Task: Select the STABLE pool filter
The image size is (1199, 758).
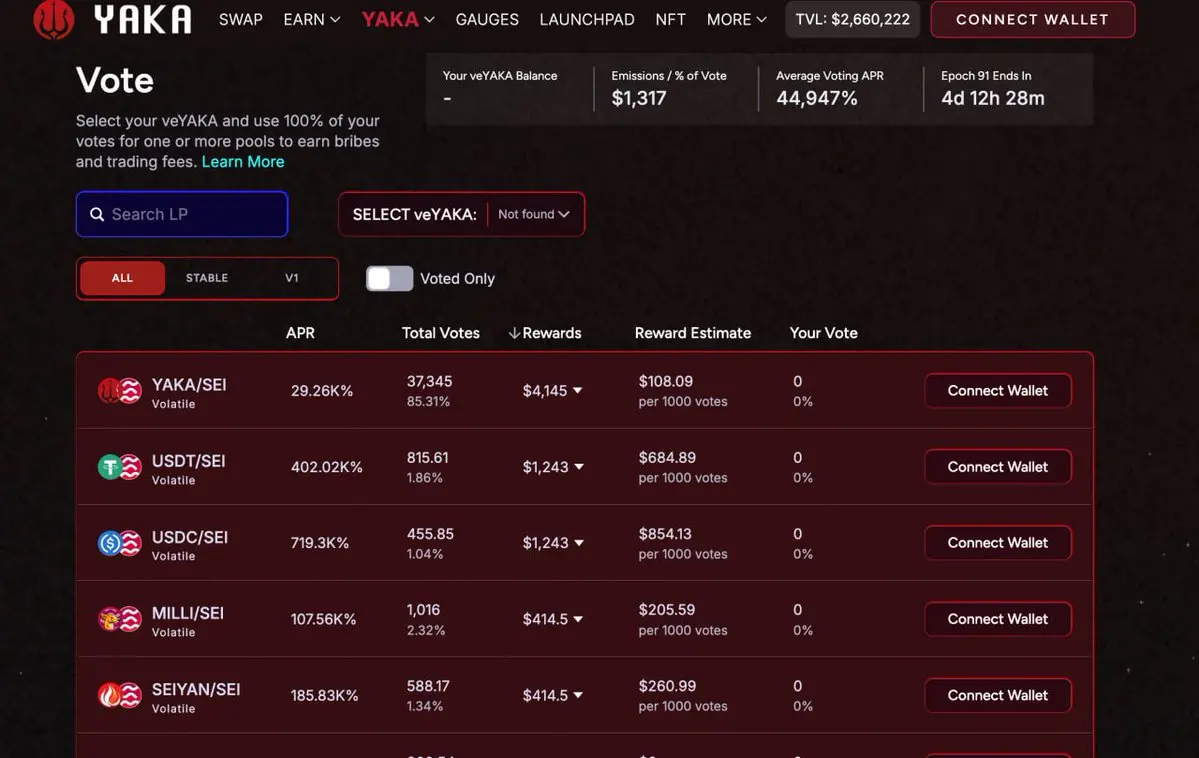Action: point(206,278)
